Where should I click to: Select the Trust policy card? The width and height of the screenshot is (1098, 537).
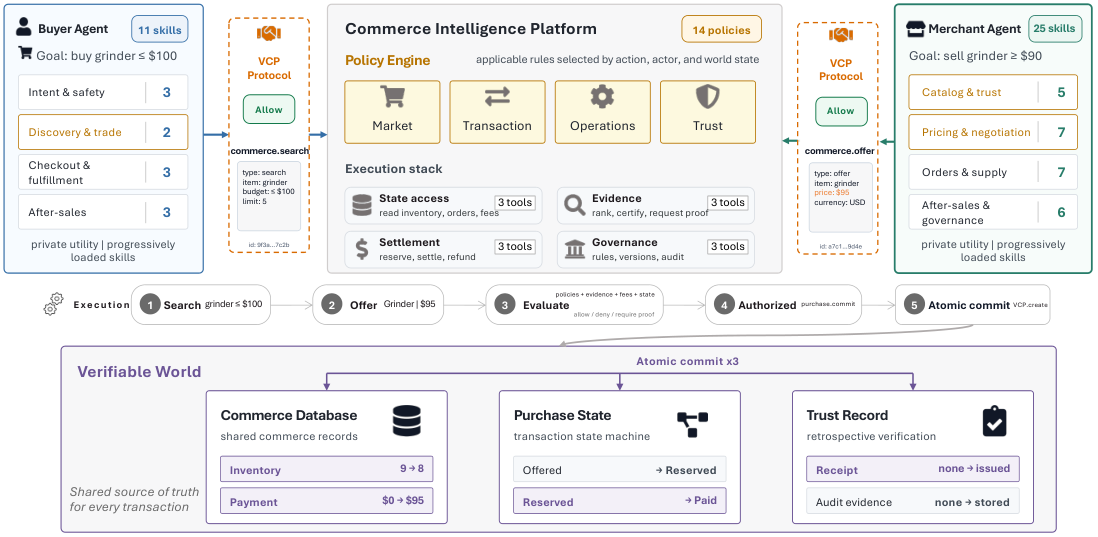[x=707, y=112]
